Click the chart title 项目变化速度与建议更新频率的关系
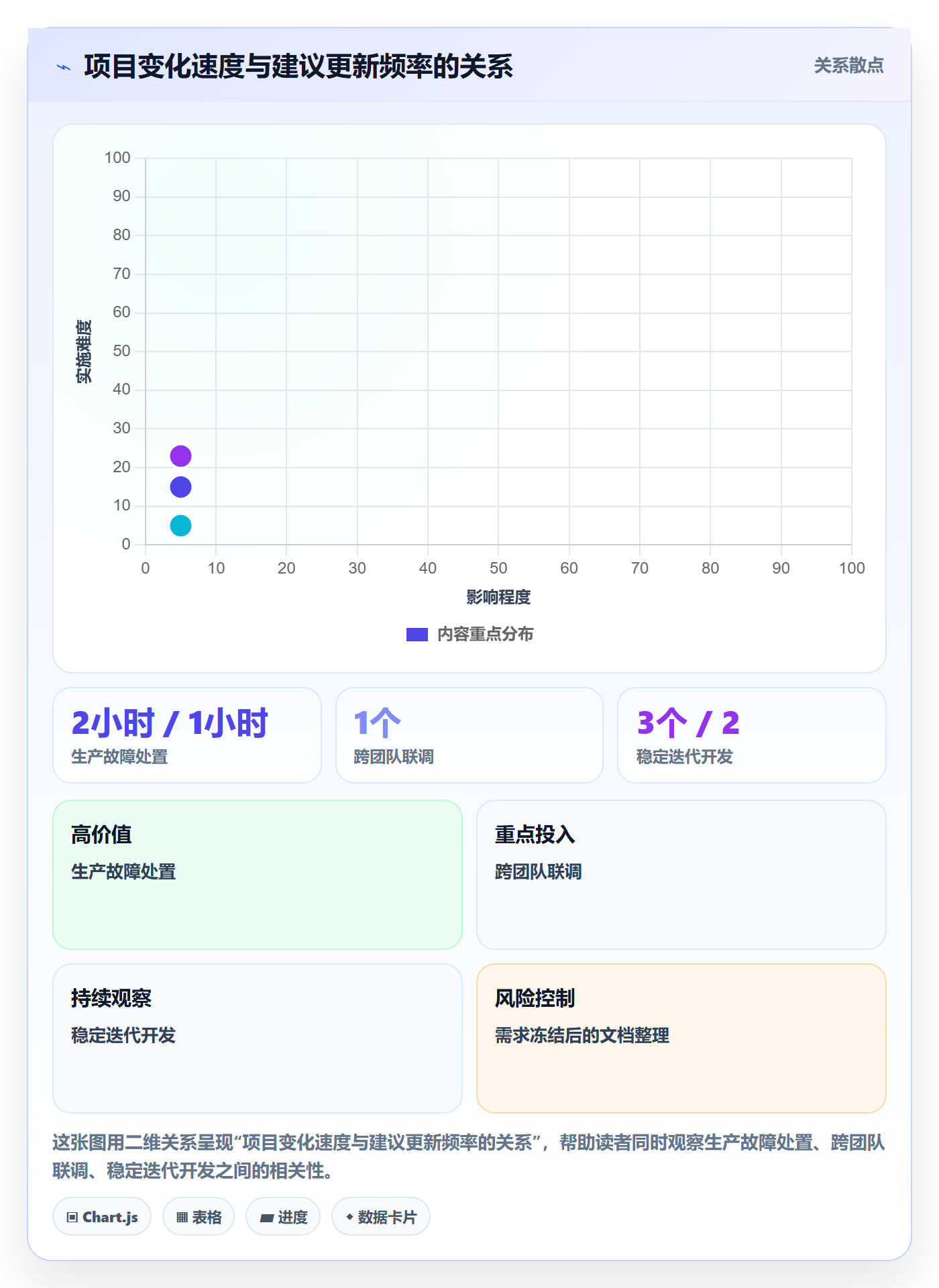Screen dimensions: 939x1288 pos(298,66)
